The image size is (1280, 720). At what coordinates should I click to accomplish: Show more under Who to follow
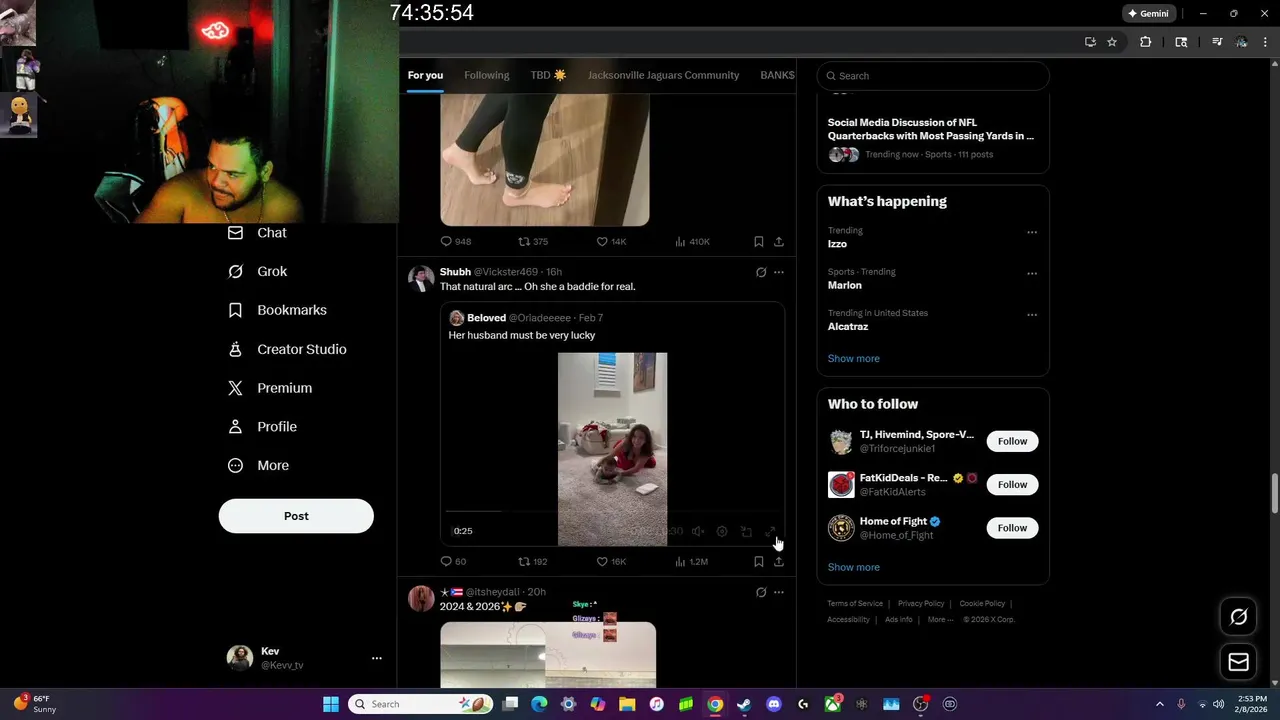coord(854,567)
